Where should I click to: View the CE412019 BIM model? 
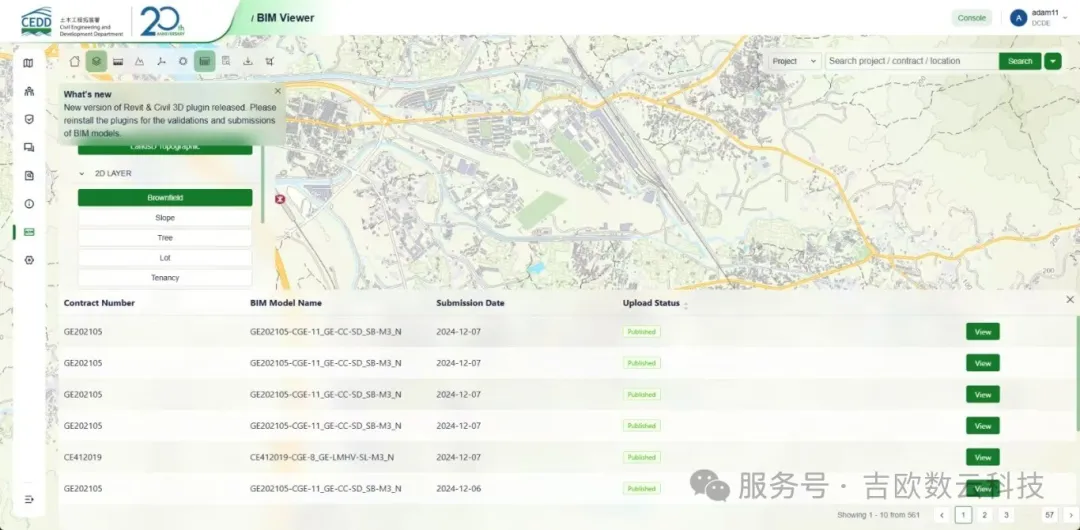coord(982,457)
